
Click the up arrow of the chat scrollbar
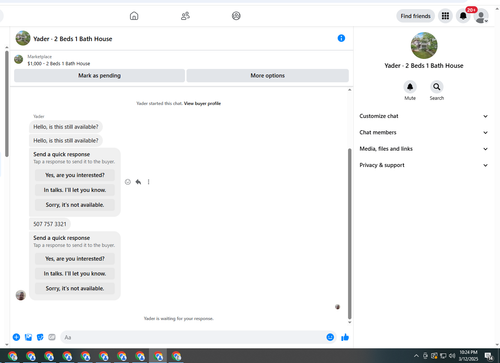pyautogui.click(x=349, y=90)
